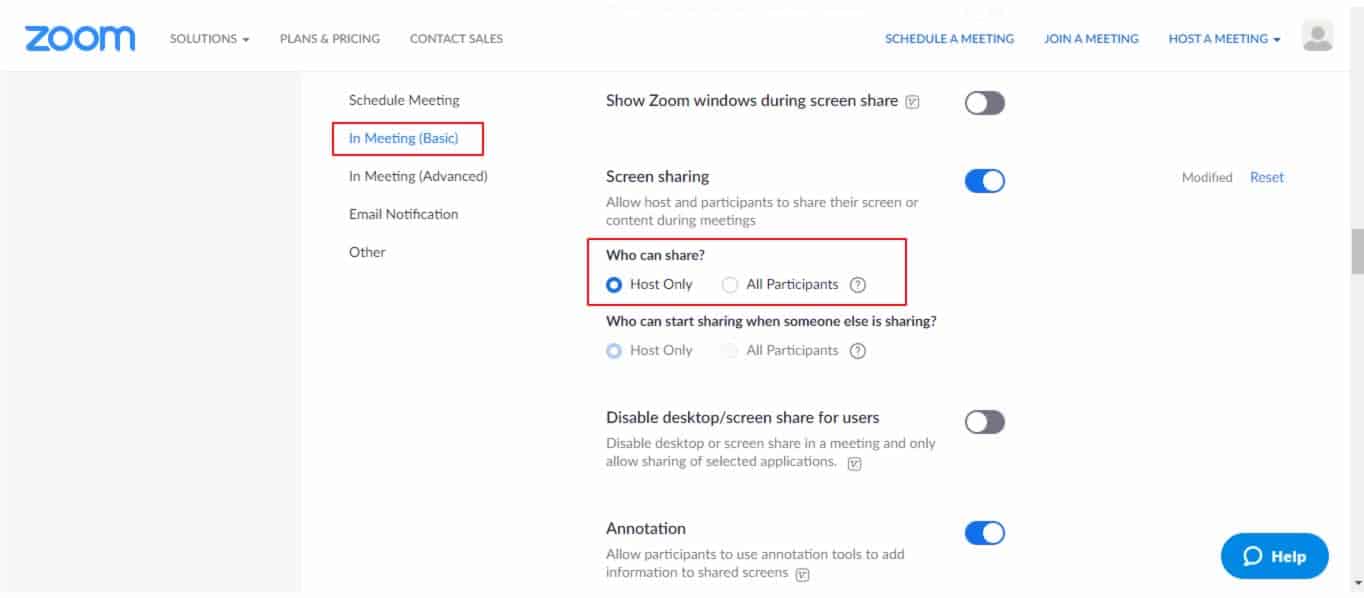Click help icon beside All Participants under Who can share
Screen dimensions: 1364x598
click(x=857, y=285)
